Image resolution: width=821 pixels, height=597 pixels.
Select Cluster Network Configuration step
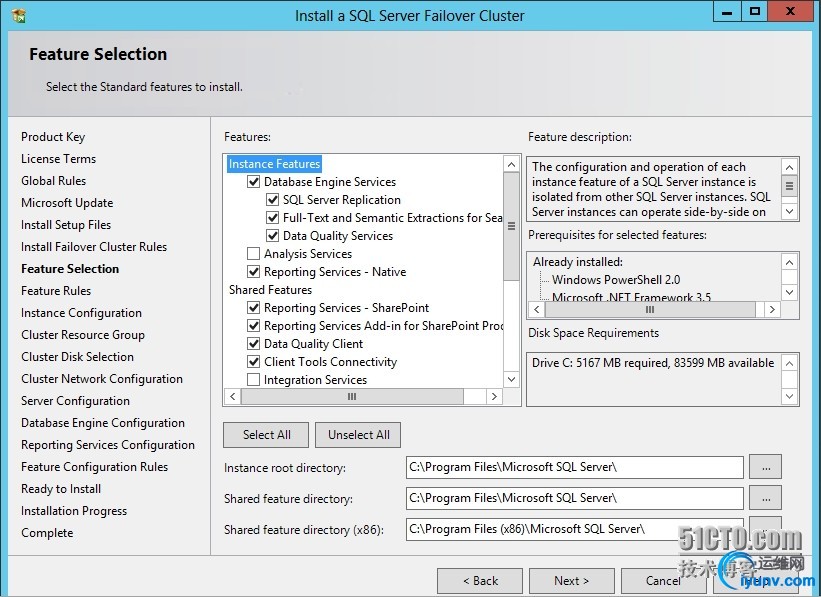(102, 379)
